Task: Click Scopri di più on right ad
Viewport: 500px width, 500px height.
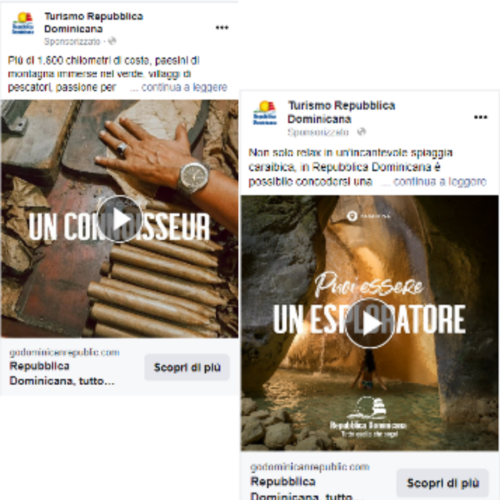Action: (x=443, y=483)
